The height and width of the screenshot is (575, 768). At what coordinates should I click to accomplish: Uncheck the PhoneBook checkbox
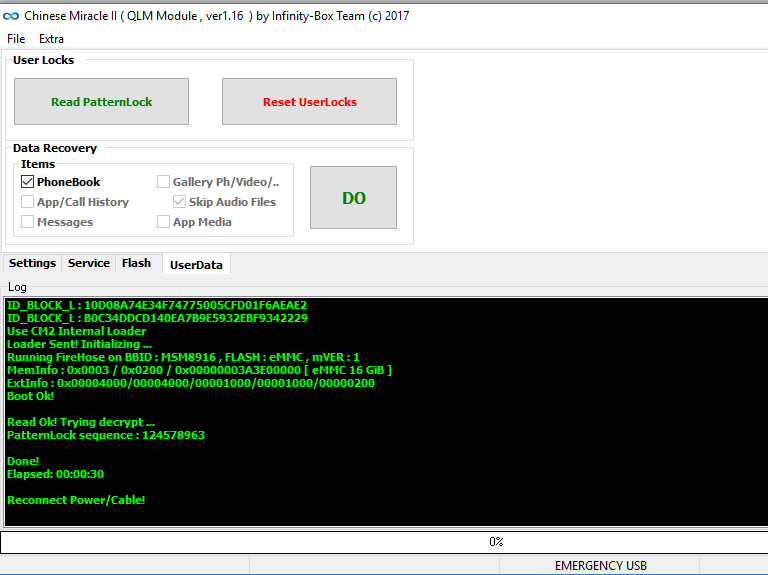(27, 182)
